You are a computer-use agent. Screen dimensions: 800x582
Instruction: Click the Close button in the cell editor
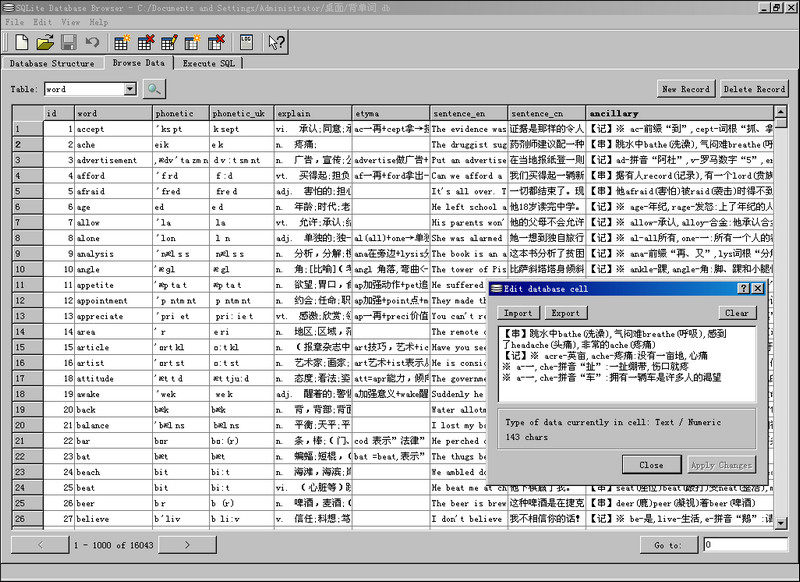tap(652, 465)
